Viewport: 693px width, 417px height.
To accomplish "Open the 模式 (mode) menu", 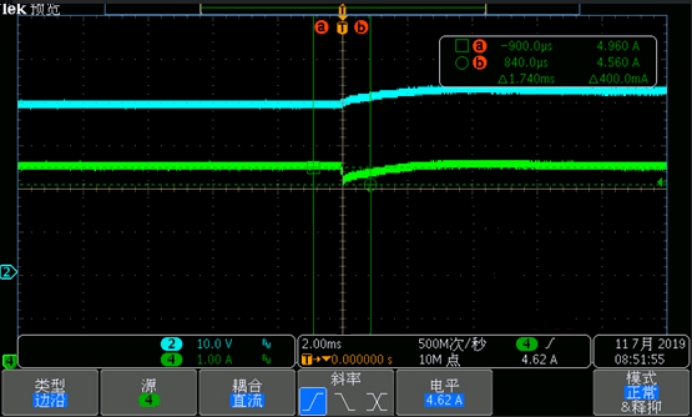I will (x=639, y=392).
